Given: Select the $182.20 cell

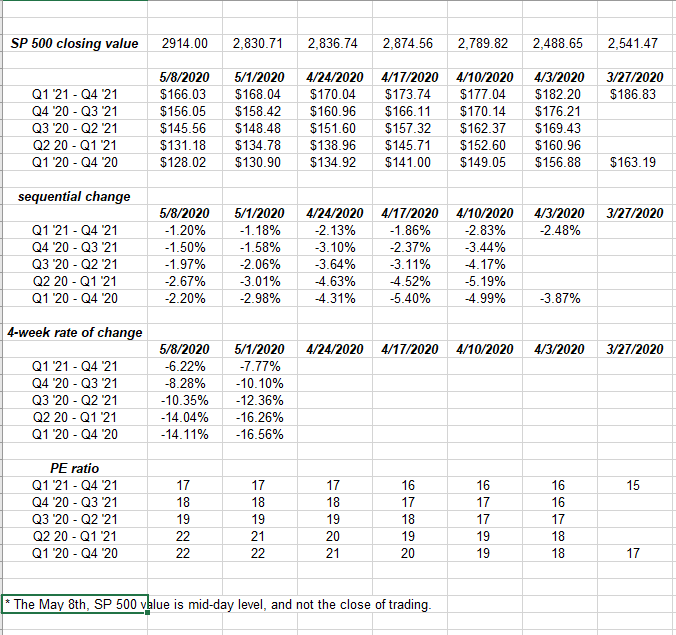Looking at the screenshot, I should (x=558, y=94).
